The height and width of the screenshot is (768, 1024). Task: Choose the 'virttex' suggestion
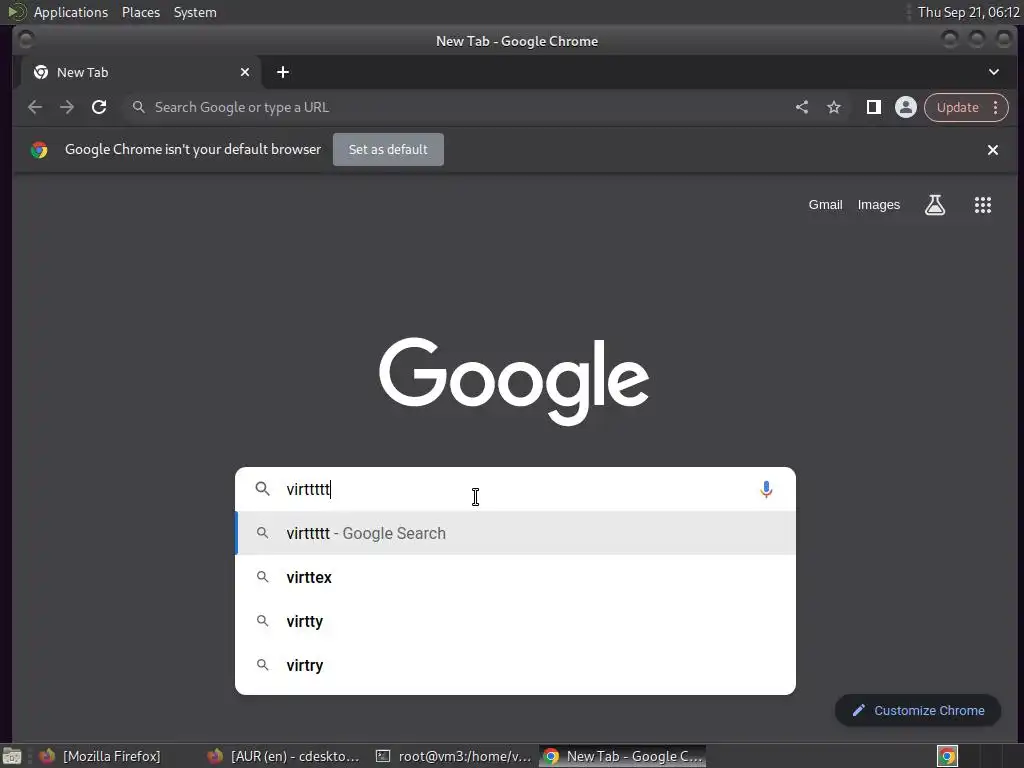(515, 577)
